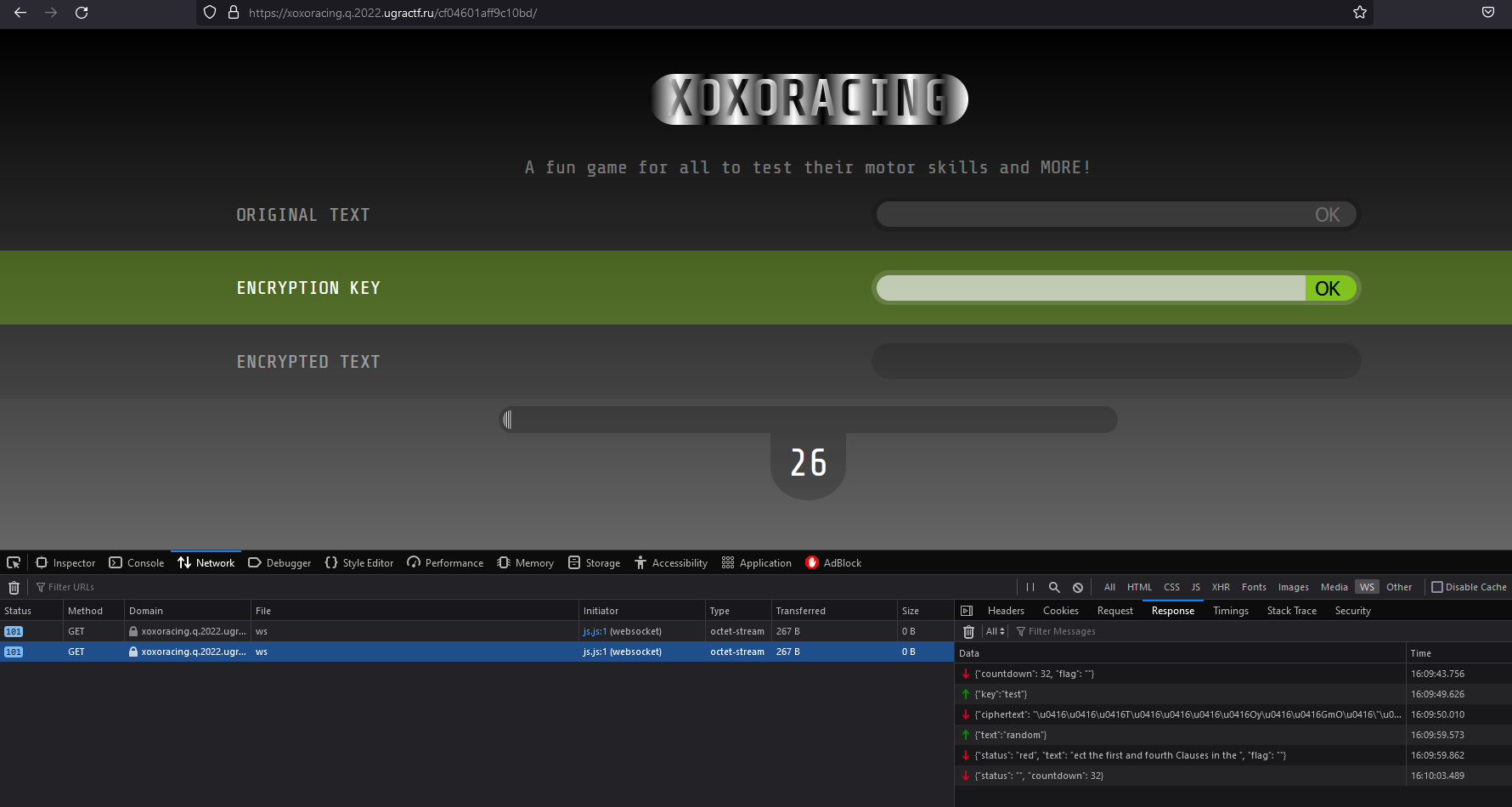Image resolution: width=1512 pixels, height=807 pixels.
Task: Toggle the WS request filter
Action: (x=1367, y=587)
